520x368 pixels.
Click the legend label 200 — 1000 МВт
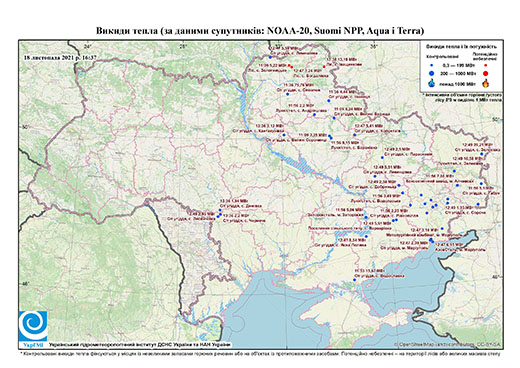457,73
